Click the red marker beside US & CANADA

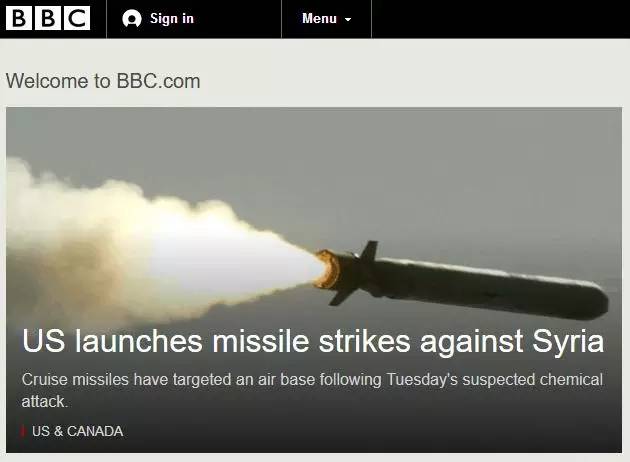[x=22, y=431]
